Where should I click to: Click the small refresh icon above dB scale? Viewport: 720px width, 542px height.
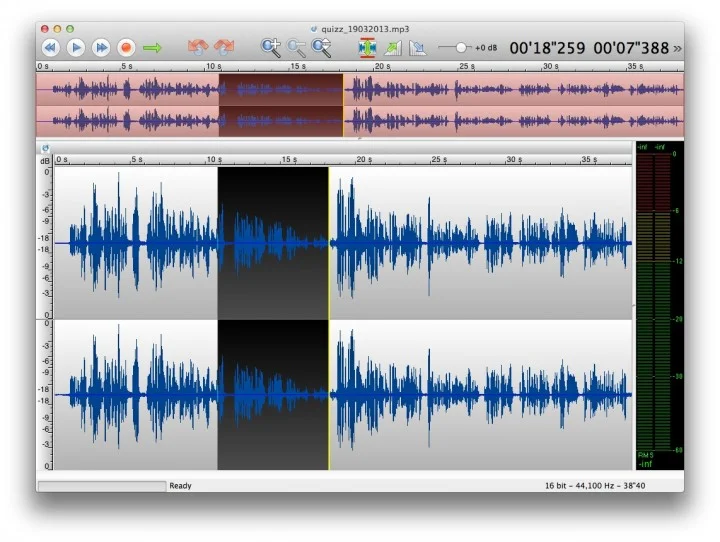pos(45,148)
